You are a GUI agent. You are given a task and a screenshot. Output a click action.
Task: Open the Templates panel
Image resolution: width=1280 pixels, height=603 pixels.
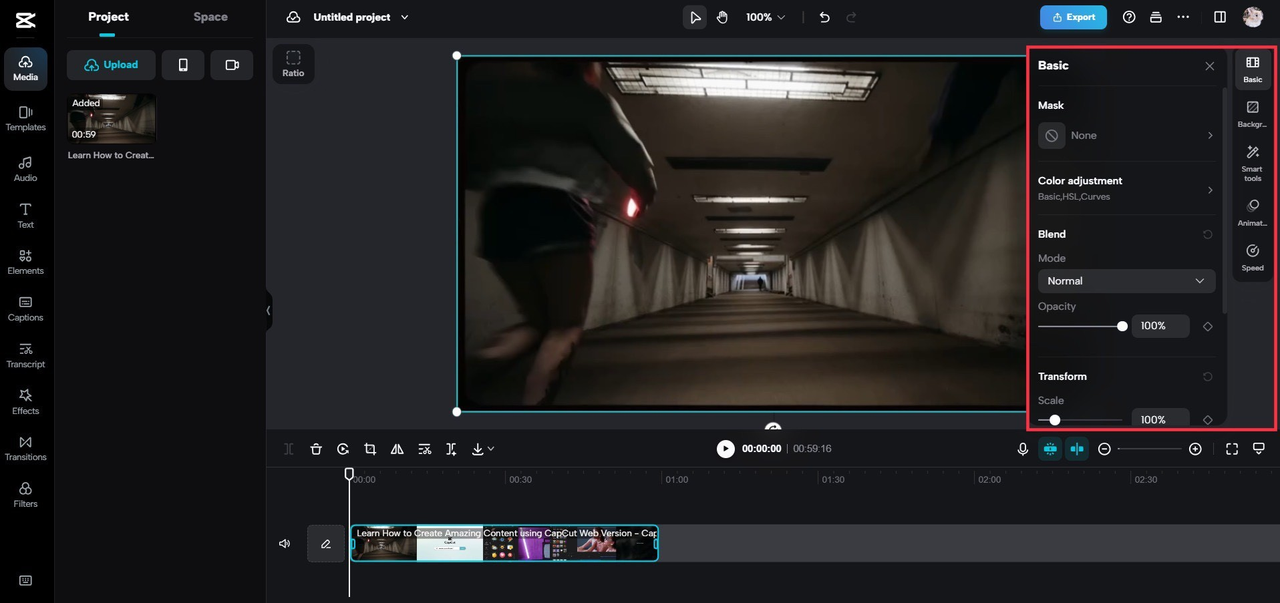[25, 119]
